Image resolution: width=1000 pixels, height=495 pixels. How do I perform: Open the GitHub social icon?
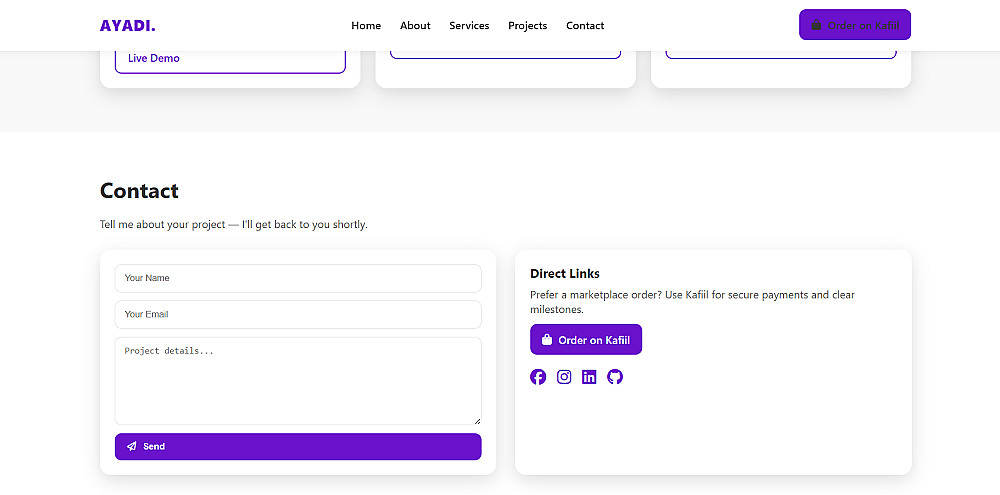[615, 377]
